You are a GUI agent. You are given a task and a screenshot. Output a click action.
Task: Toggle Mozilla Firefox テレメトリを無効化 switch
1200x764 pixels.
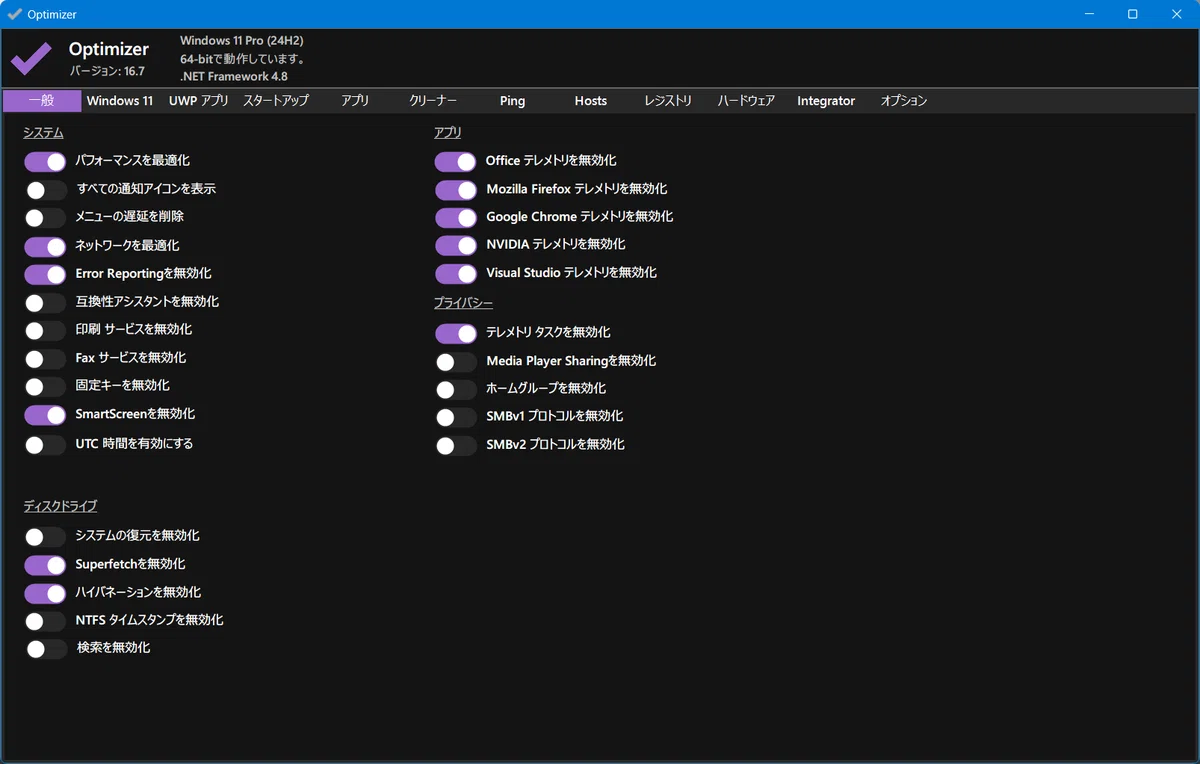[455, 189]
